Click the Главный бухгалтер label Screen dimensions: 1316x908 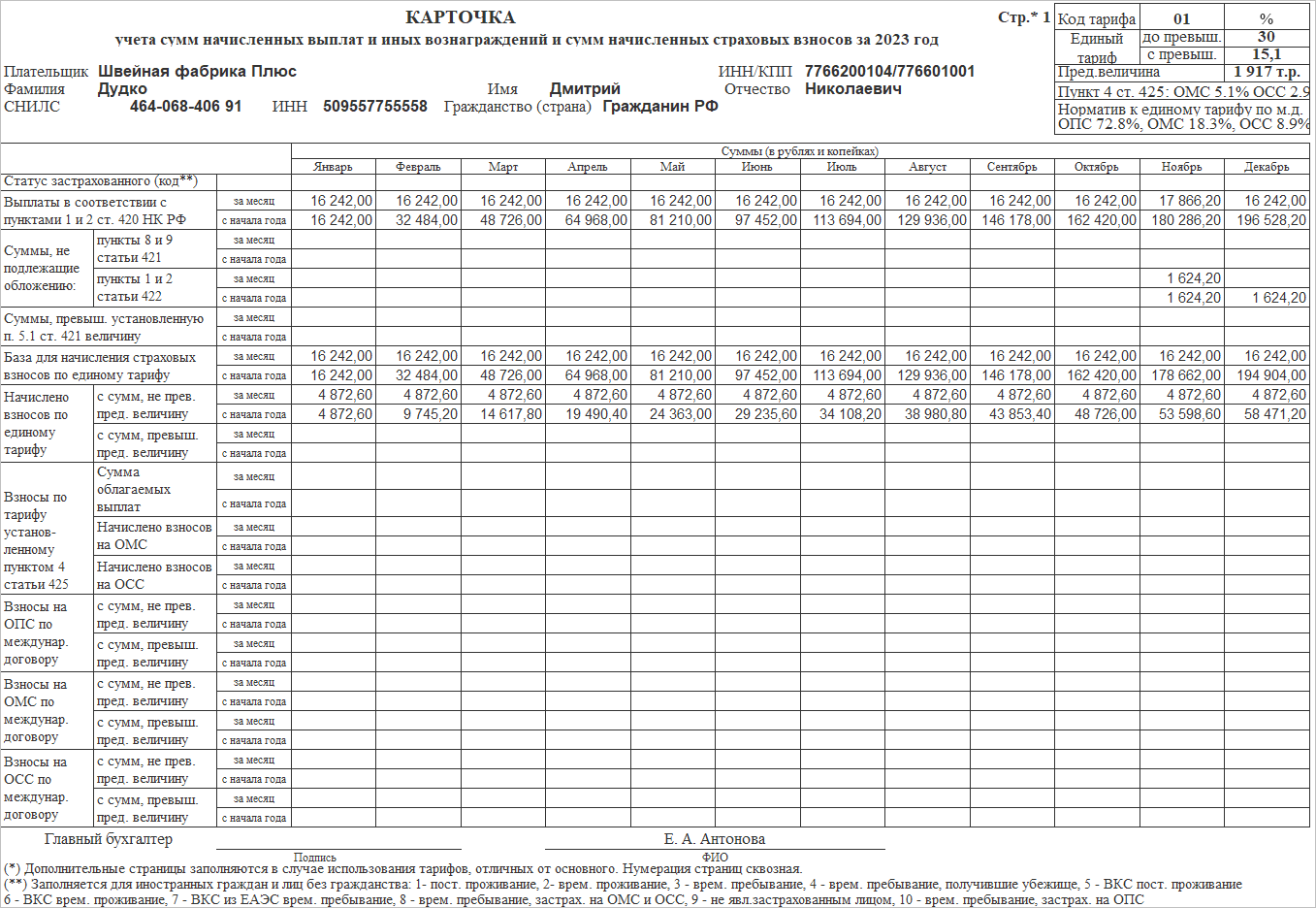(x=109, y=839)
